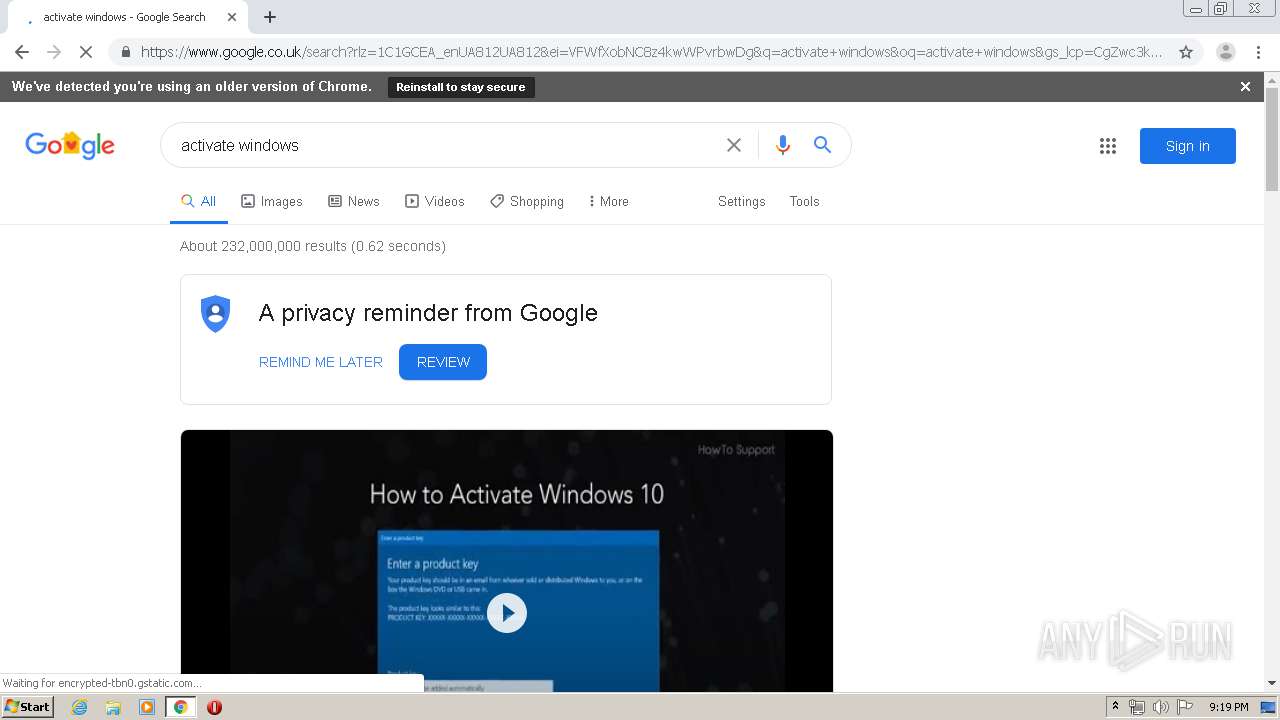Switch to the News tab

354,201
